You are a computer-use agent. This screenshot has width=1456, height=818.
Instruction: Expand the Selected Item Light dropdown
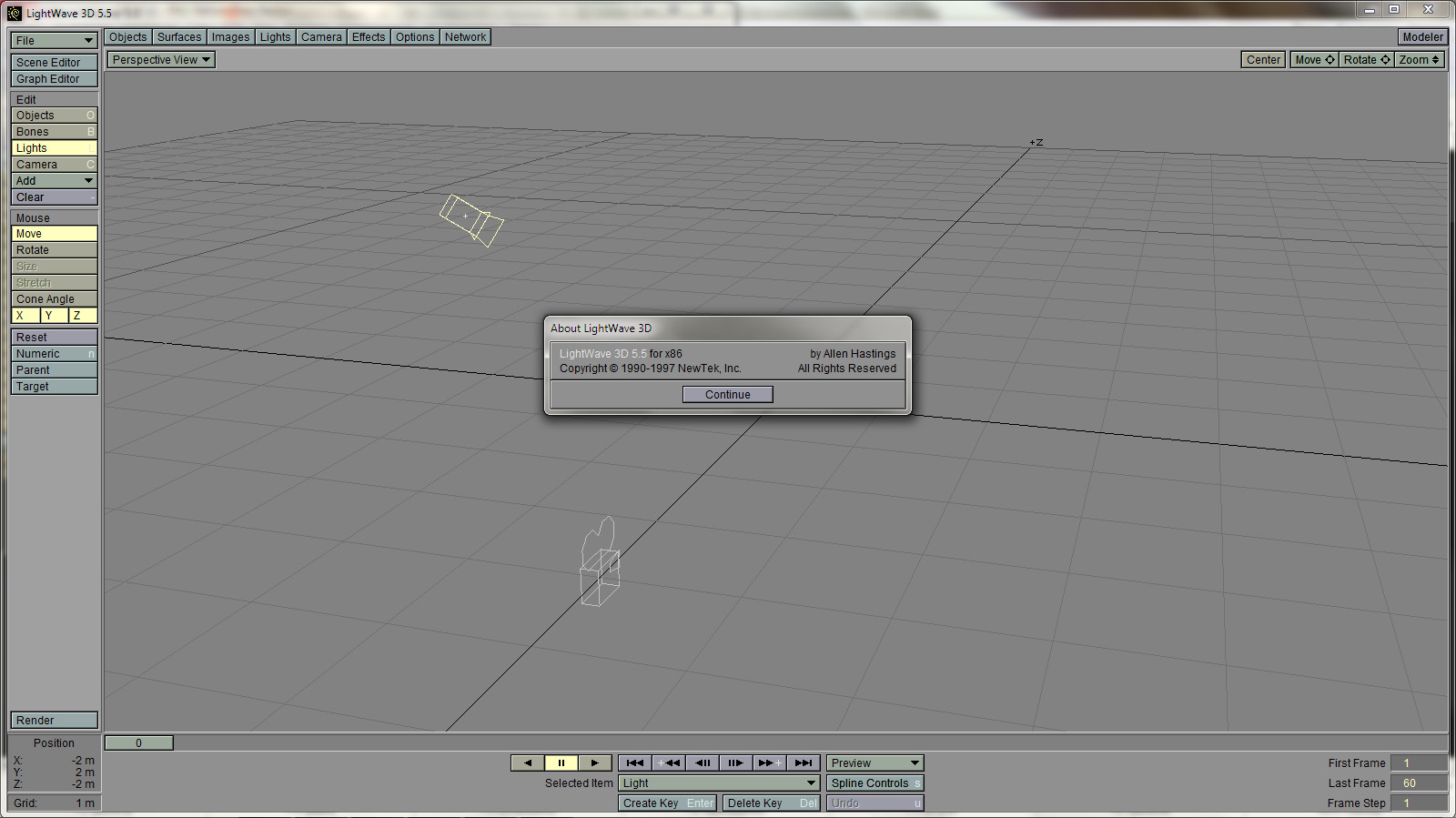tap(718, 783)
